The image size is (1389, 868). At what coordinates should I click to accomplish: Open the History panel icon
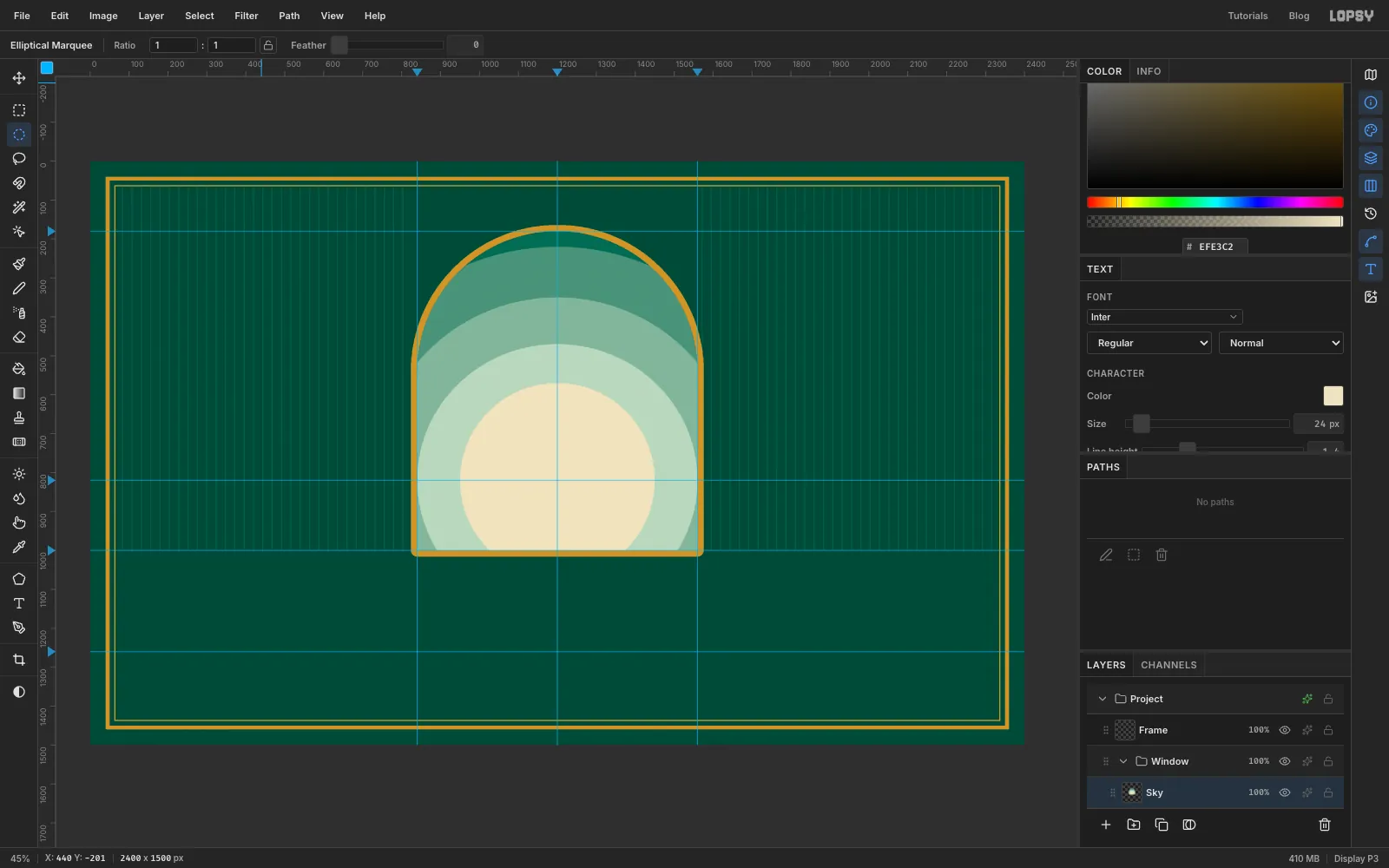[x=1371, y=214]
